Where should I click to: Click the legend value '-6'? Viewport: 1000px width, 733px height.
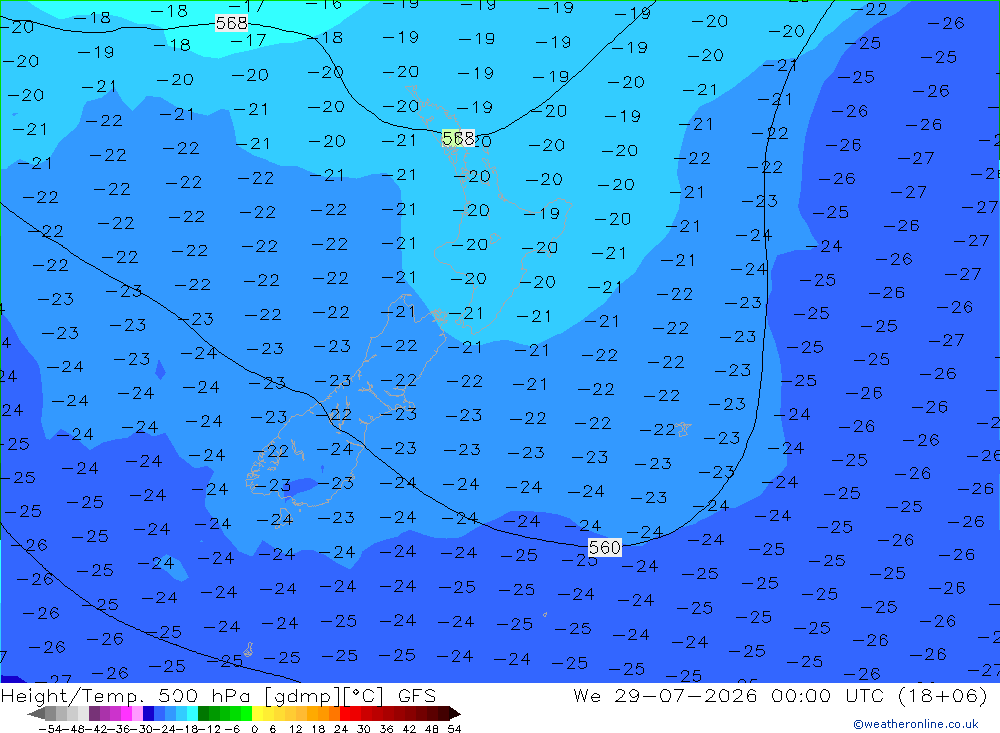click(x=232, y=729)
